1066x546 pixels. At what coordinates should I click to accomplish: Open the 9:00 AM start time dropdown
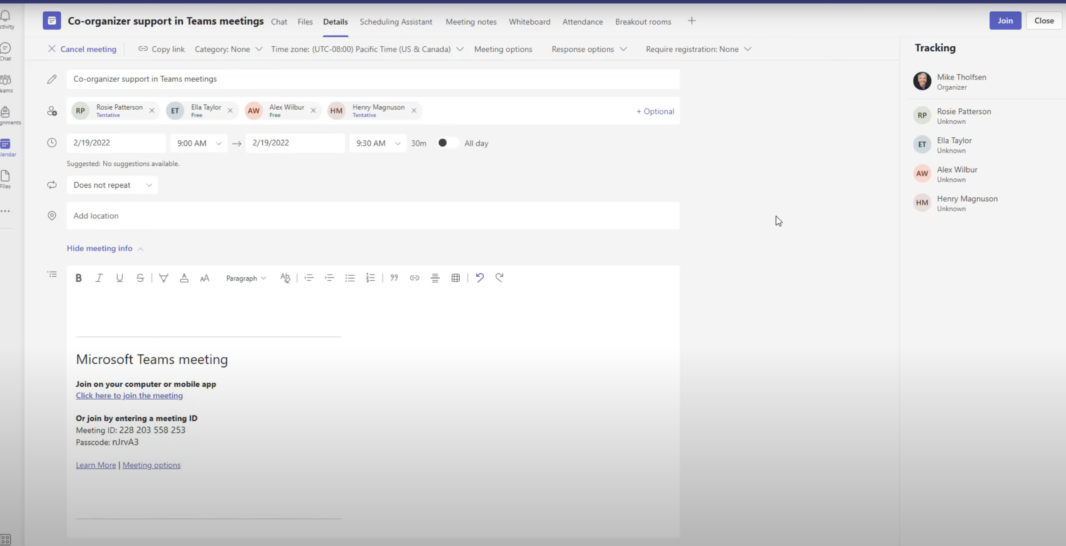point(199,143)
